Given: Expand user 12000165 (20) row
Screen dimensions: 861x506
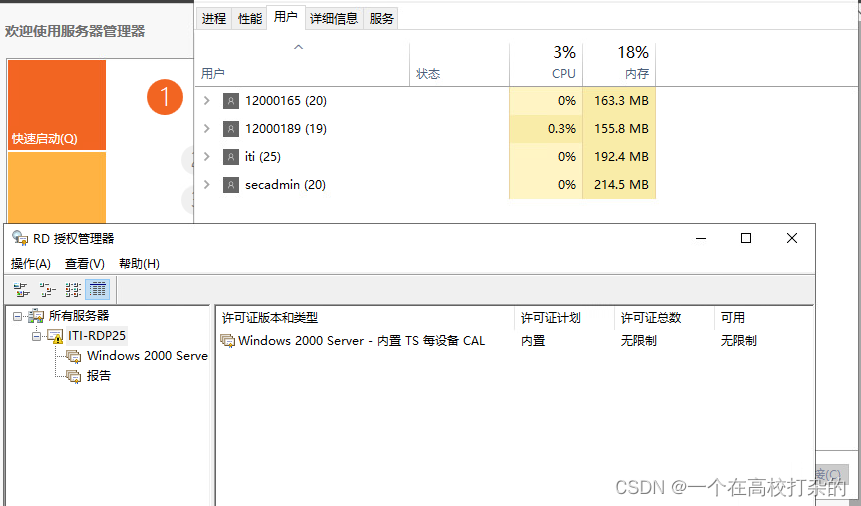Looking at the screenshot, I should [x=206, y=101].
